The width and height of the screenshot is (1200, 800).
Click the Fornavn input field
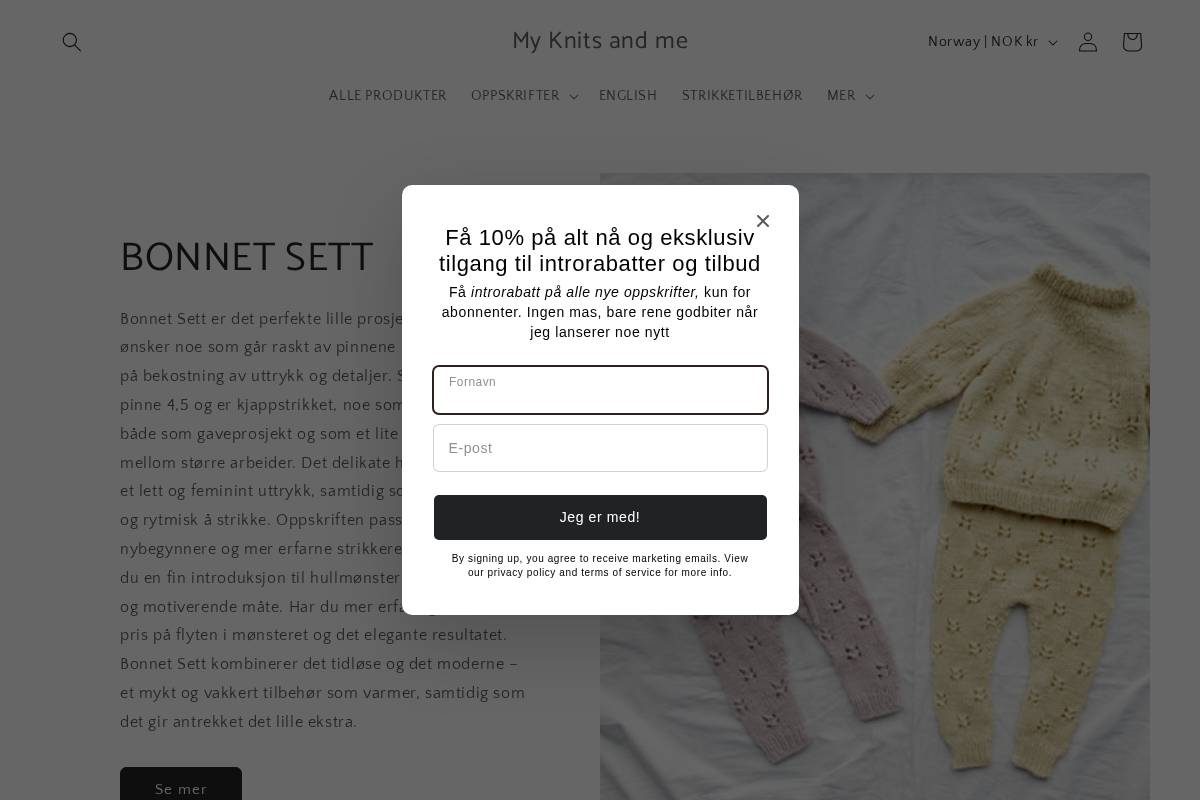tap(600, 390)
